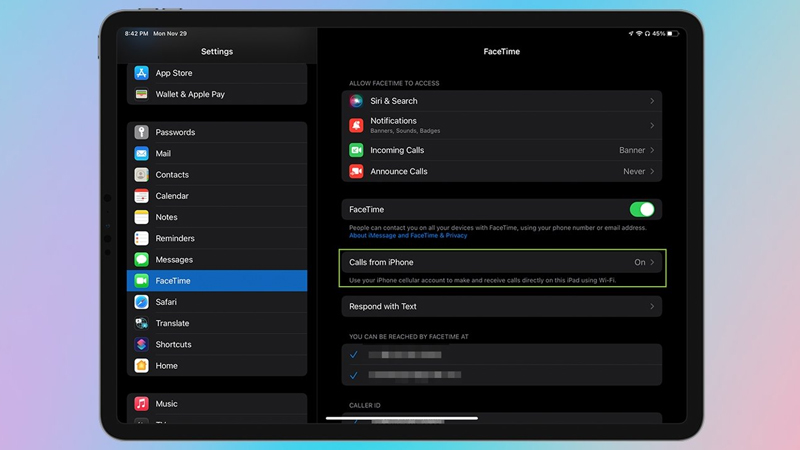Image resolution: width=800 pixels, height=450 pixels.
Task: Open the Translate app icon
Action: coord(141,323)
